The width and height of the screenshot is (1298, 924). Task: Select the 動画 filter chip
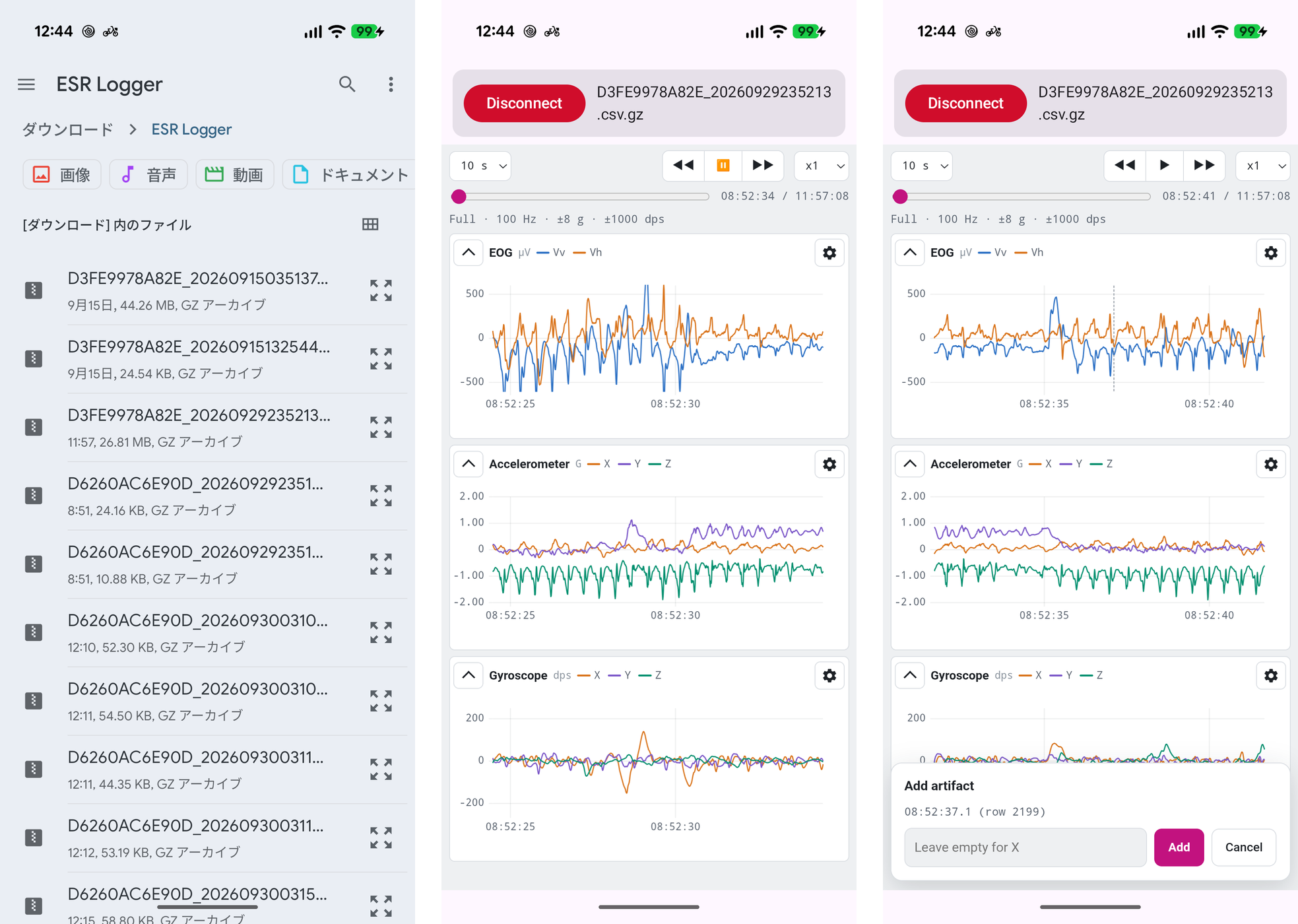coord(235,175)
